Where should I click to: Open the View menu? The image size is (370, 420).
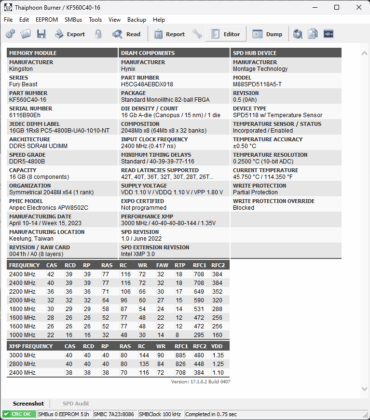pyautogui.click(x=114, y=20)
